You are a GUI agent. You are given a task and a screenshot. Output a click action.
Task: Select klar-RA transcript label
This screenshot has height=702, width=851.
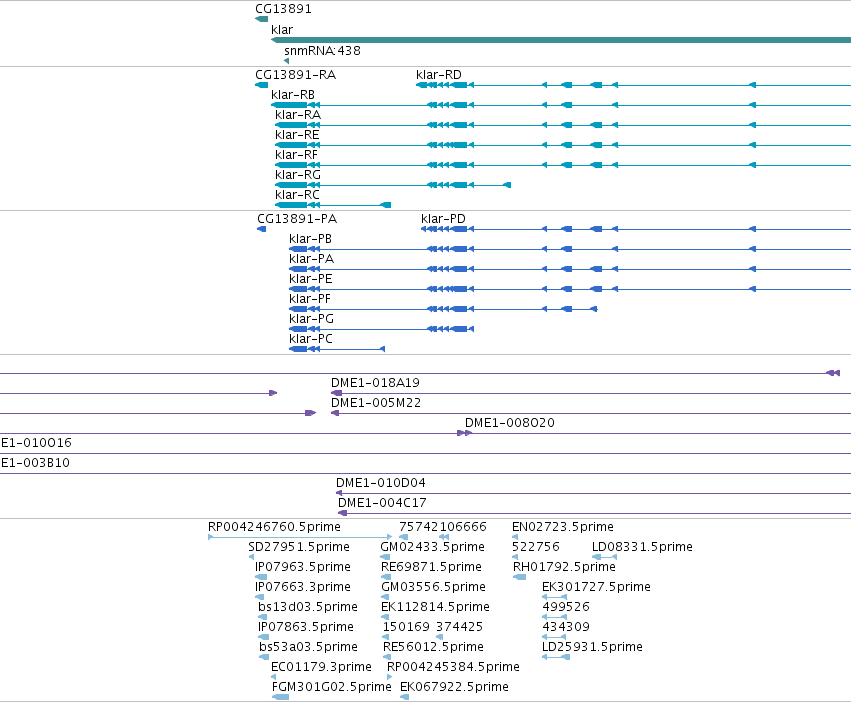pyautogui.click(x=298, y=115)
